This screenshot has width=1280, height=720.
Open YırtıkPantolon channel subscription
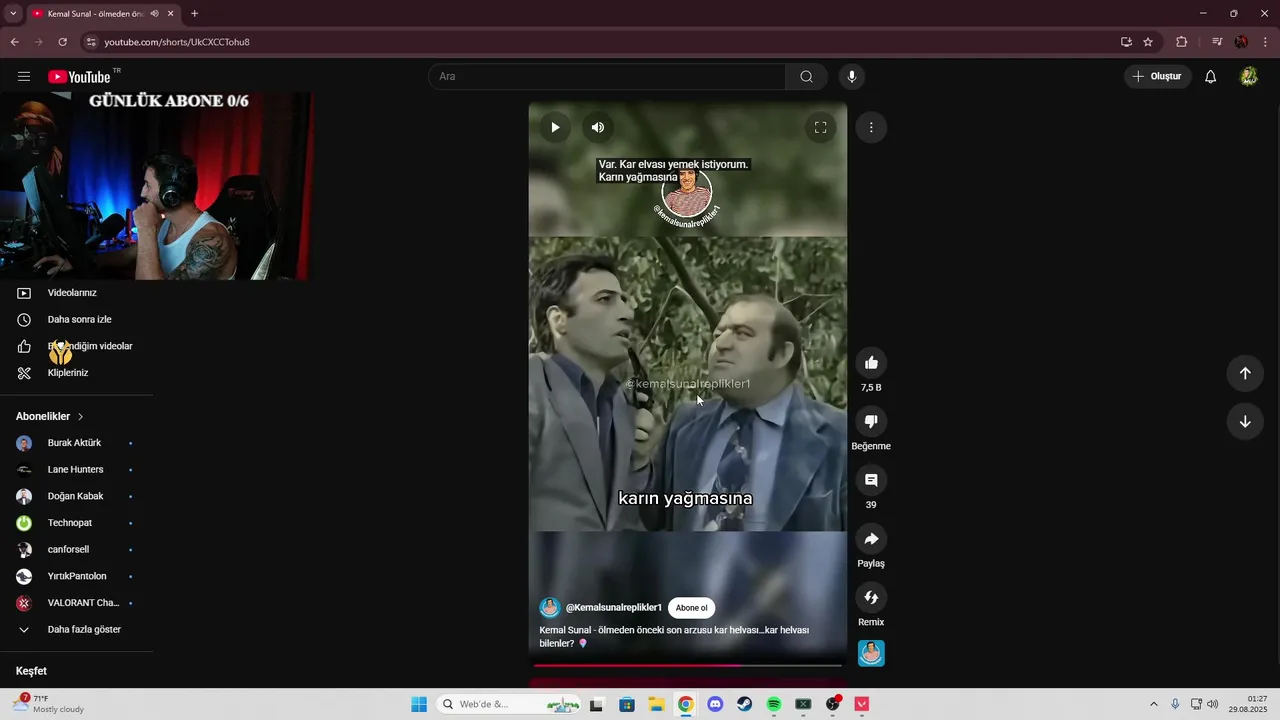[76, 576]
